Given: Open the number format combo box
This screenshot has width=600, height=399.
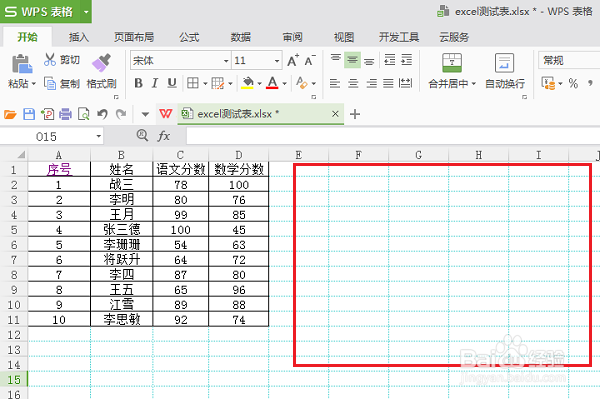Looking at the screenshot, I should click(569, 60).
